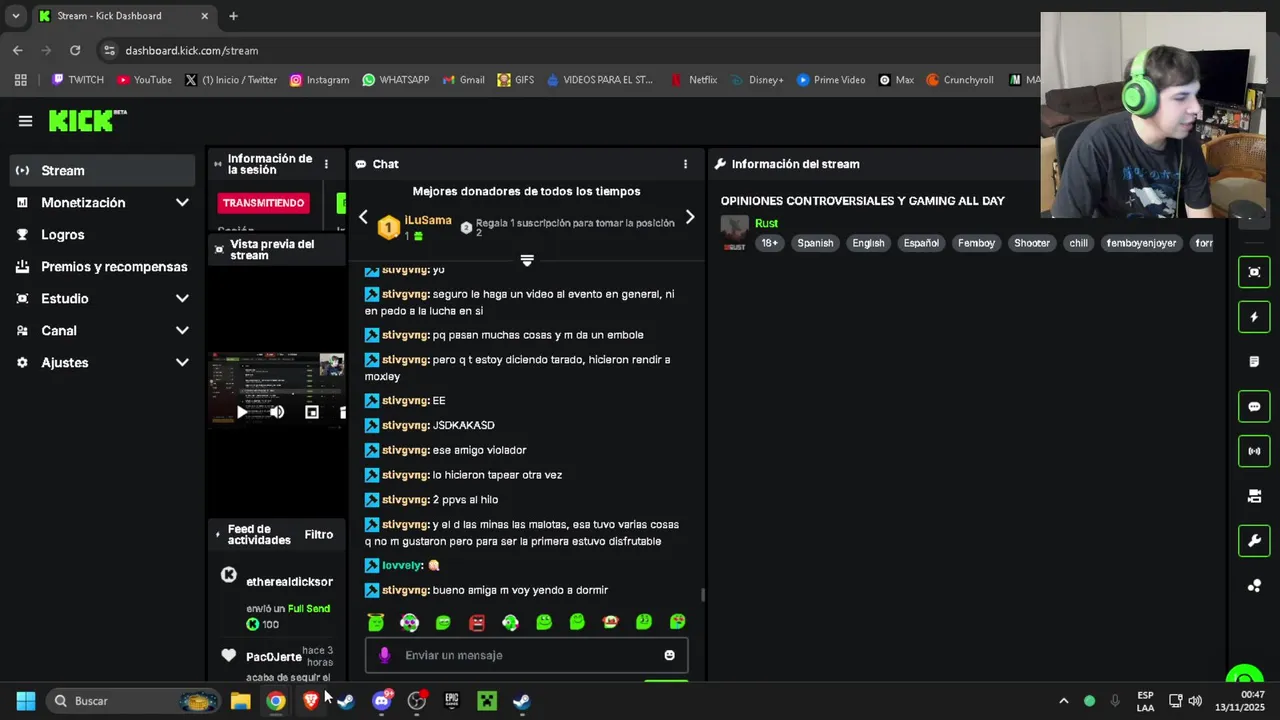Click the Spanish tag
Image resolution: width=1280 pixels, height=720 pixels.
815,243
